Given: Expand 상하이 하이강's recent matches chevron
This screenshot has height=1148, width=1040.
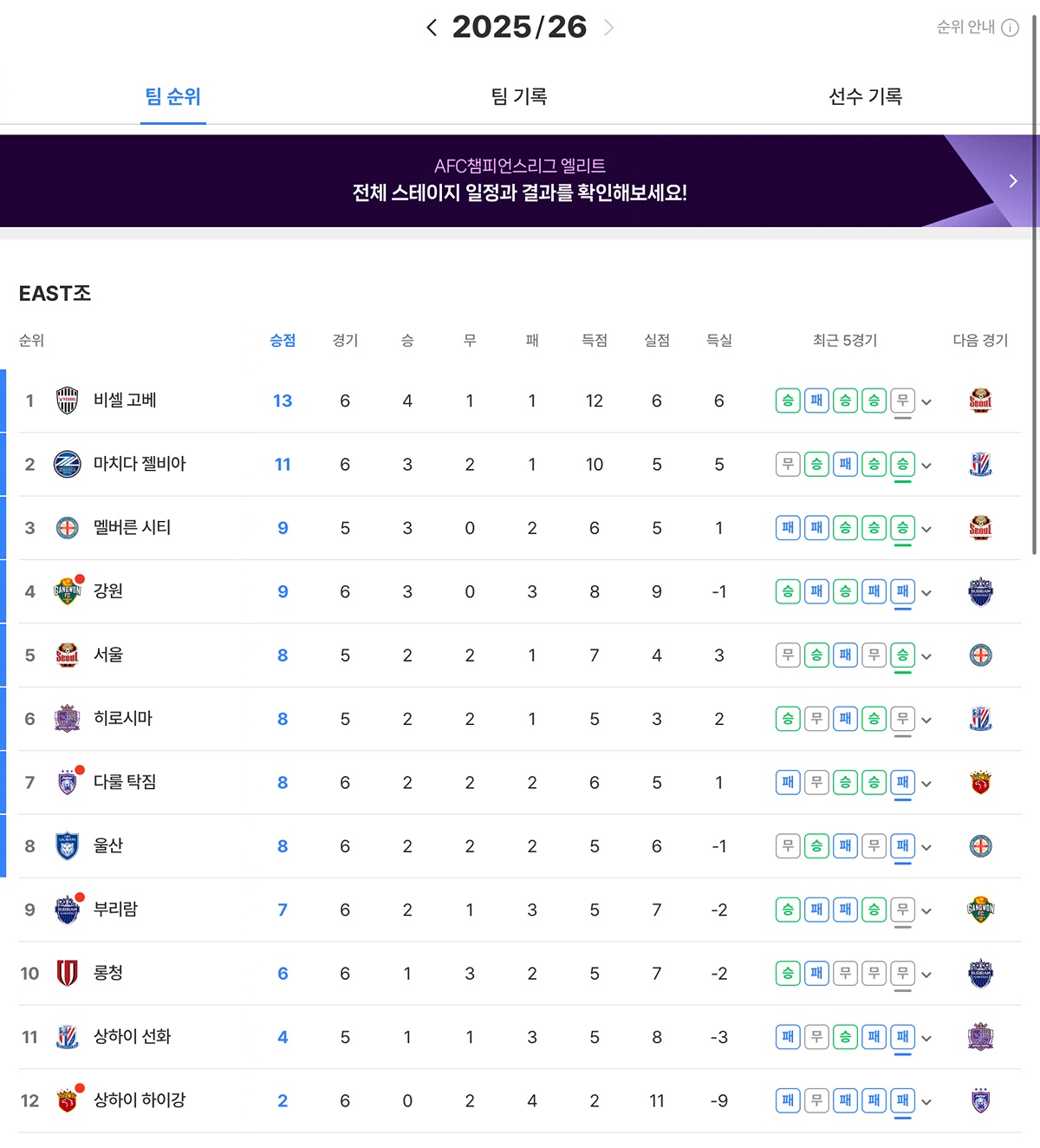Looking at the screenshot, I should click(926, 1102).
